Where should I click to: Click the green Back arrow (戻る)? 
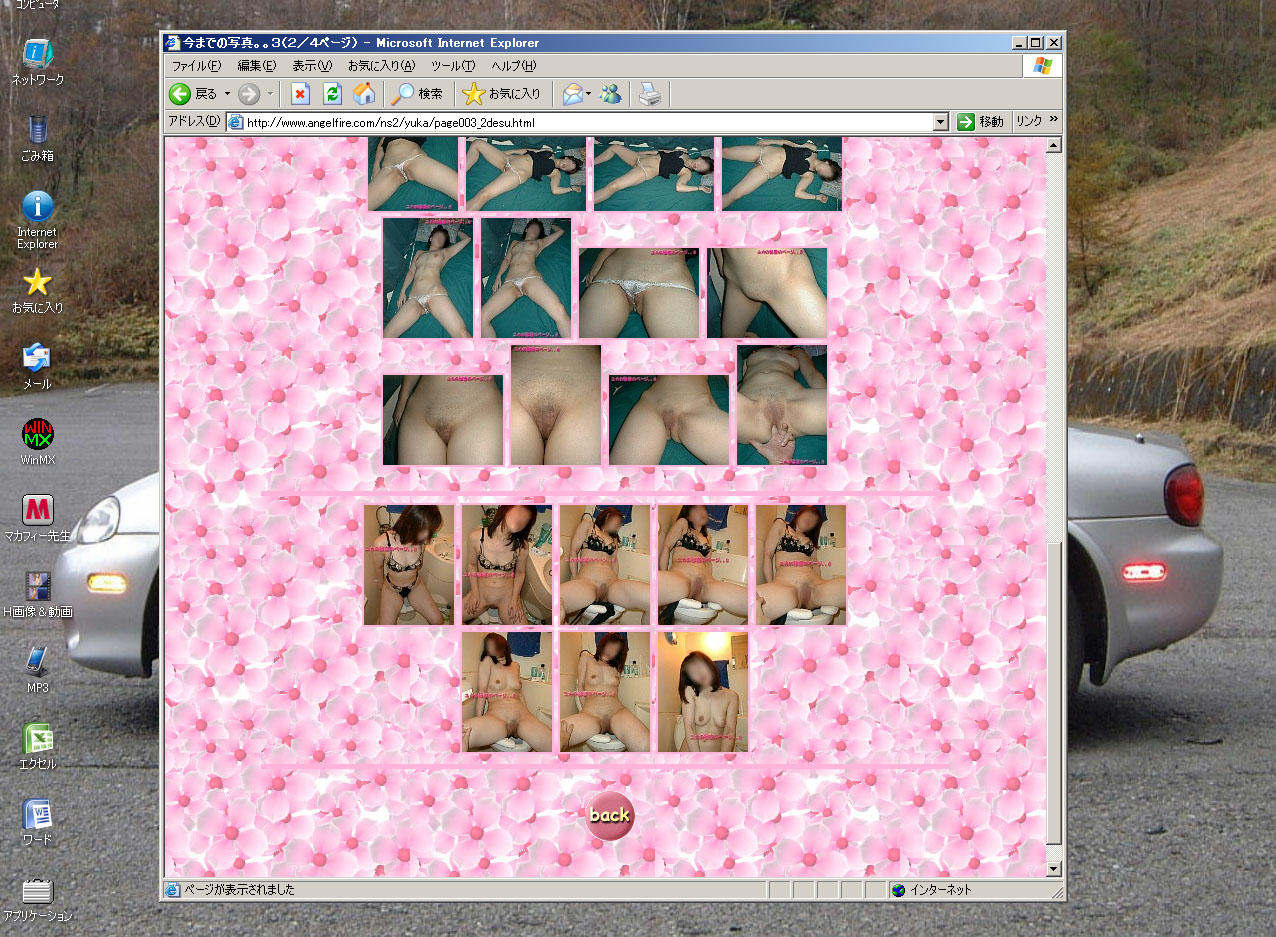click(180, 94)
